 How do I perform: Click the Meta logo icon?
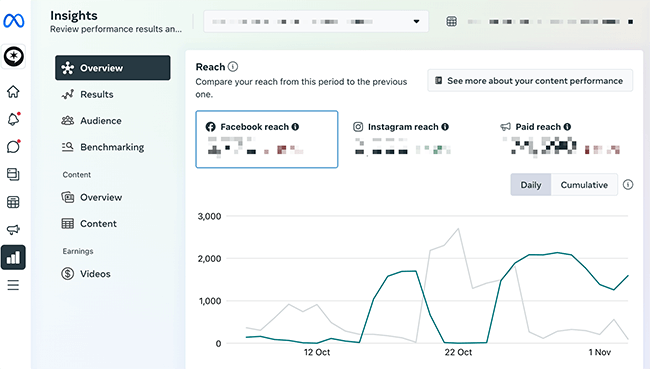[14, 21]
